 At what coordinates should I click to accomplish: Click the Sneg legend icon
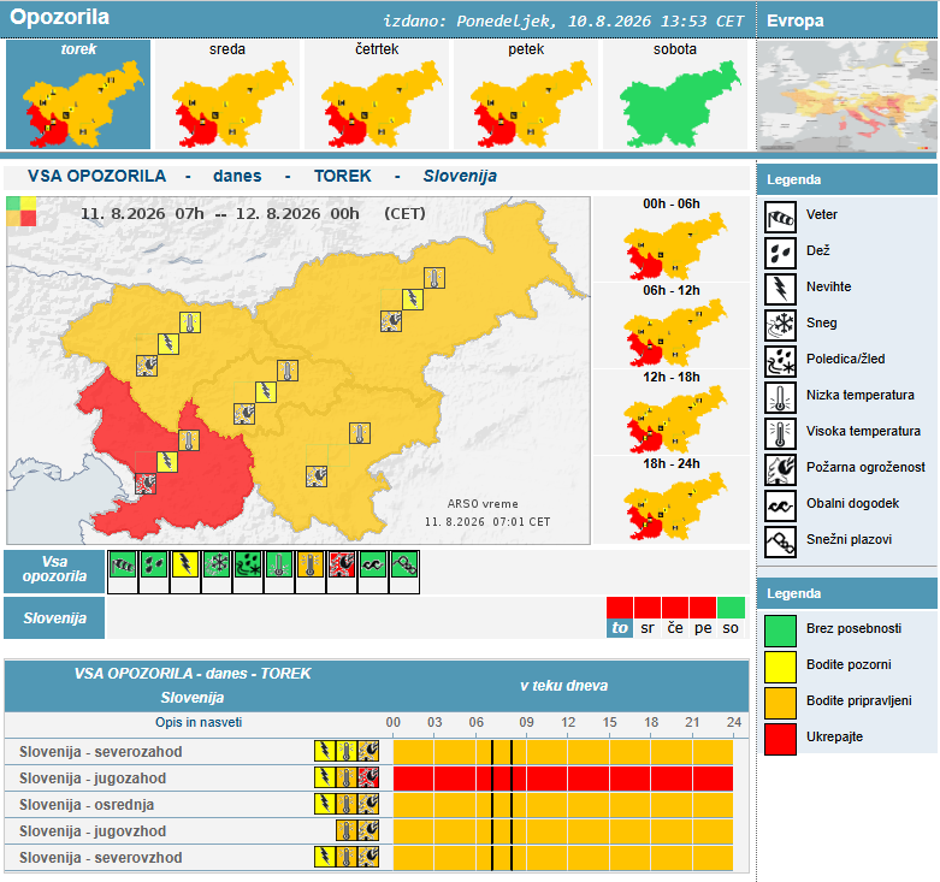780,325
